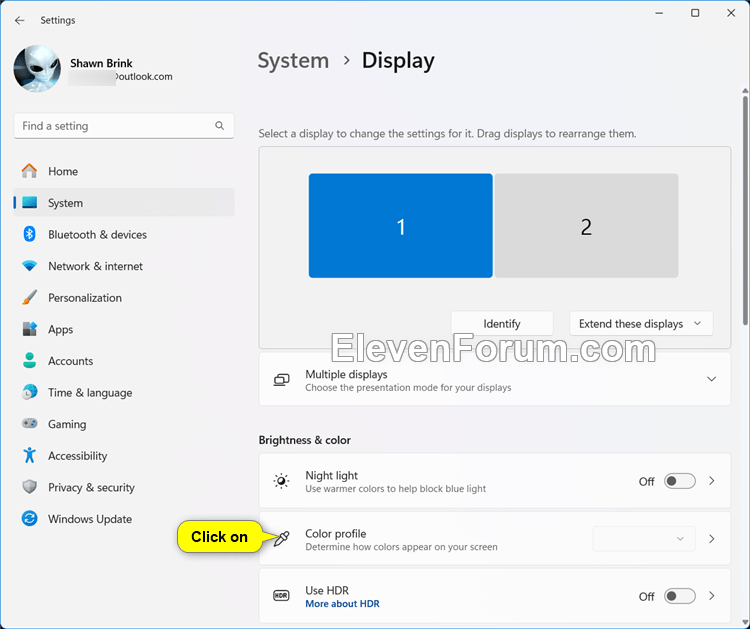750x629 pixels.
Task: Click the search magnifier icon
Action: (220, 126)
